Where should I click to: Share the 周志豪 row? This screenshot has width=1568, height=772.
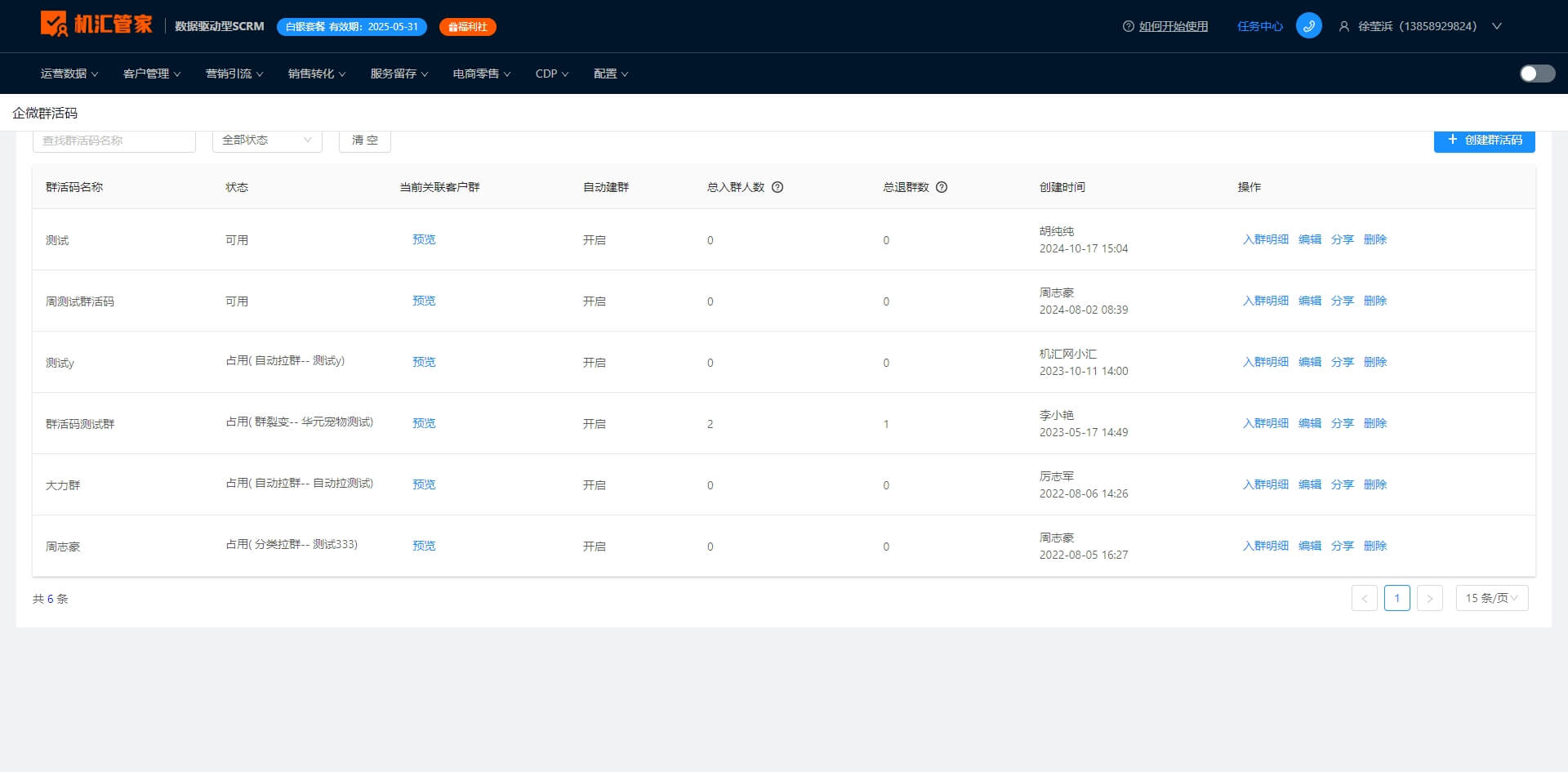[x=1343, y=546]
